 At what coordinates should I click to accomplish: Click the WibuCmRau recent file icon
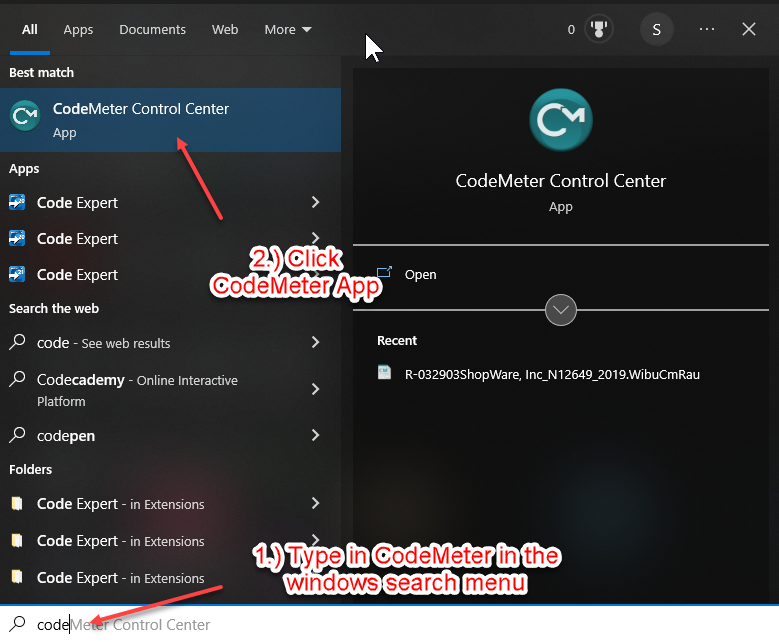(384, 373)
